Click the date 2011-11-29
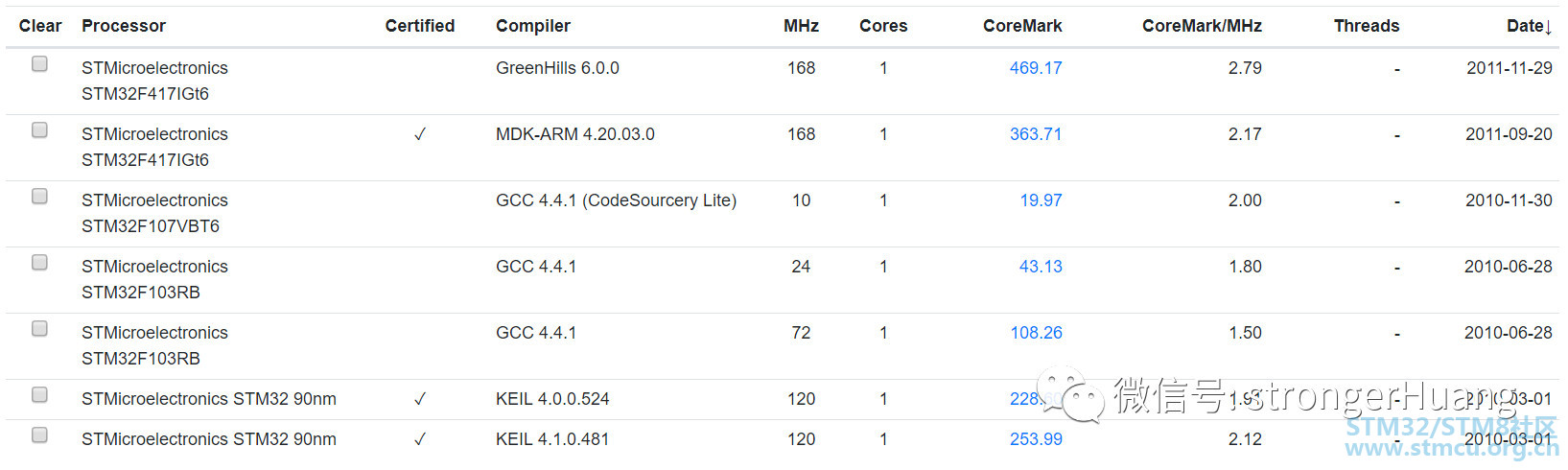 (1509, 68)
